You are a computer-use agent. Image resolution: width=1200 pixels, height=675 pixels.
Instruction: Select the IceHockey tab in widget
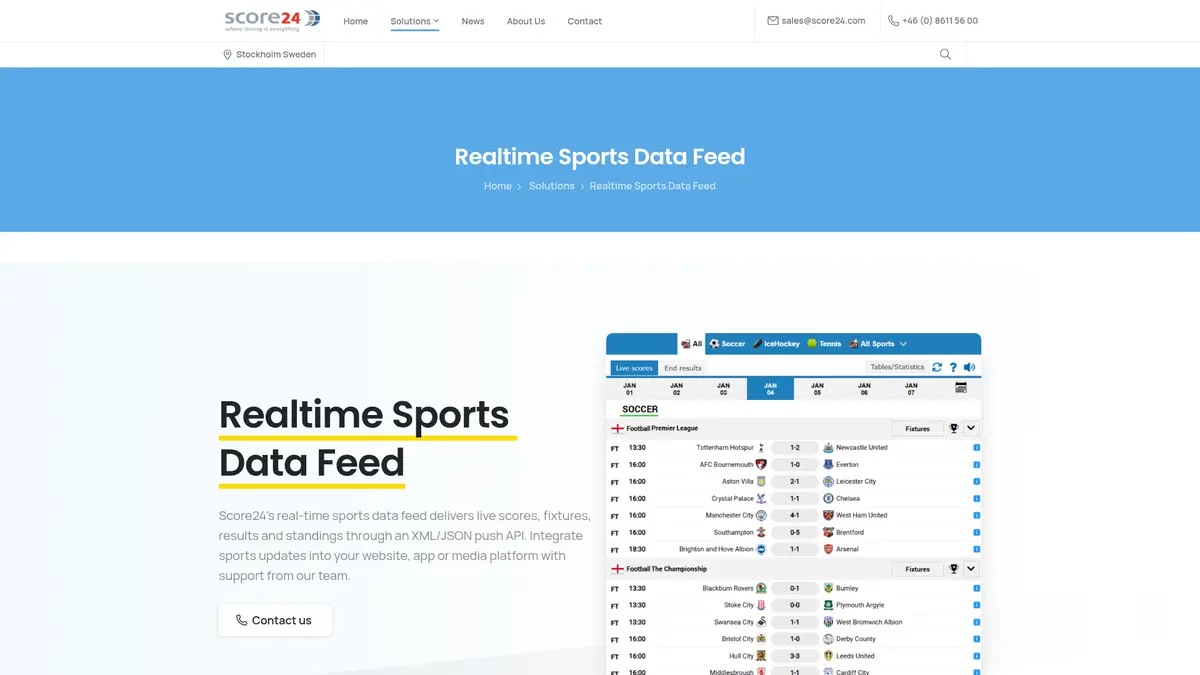776,344
